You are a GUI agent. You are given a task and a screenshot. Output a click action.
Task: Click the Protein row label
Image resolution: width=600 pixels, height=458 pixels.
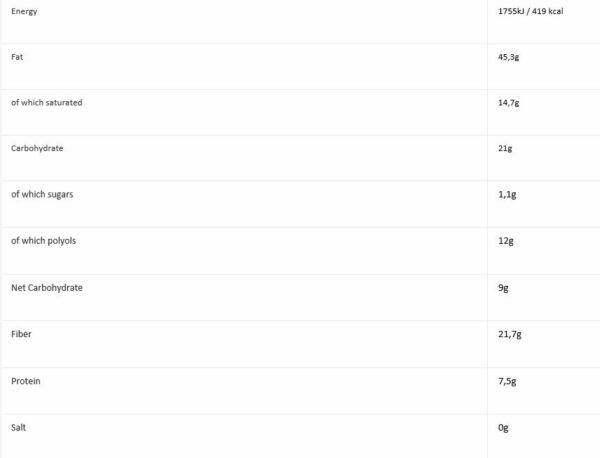pyautogui.click(x=25, y=381)
